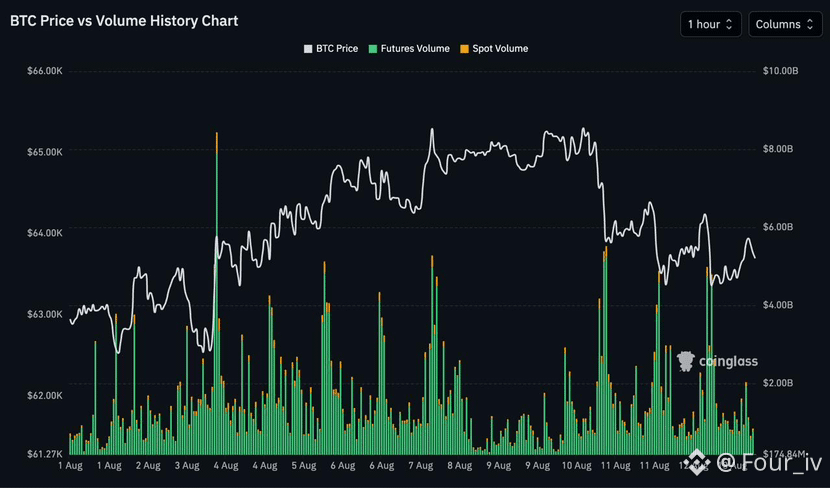The height and width of the screenshot is (488, 830).
Task: Click the $61.27K price axis label
Action: 45,454
